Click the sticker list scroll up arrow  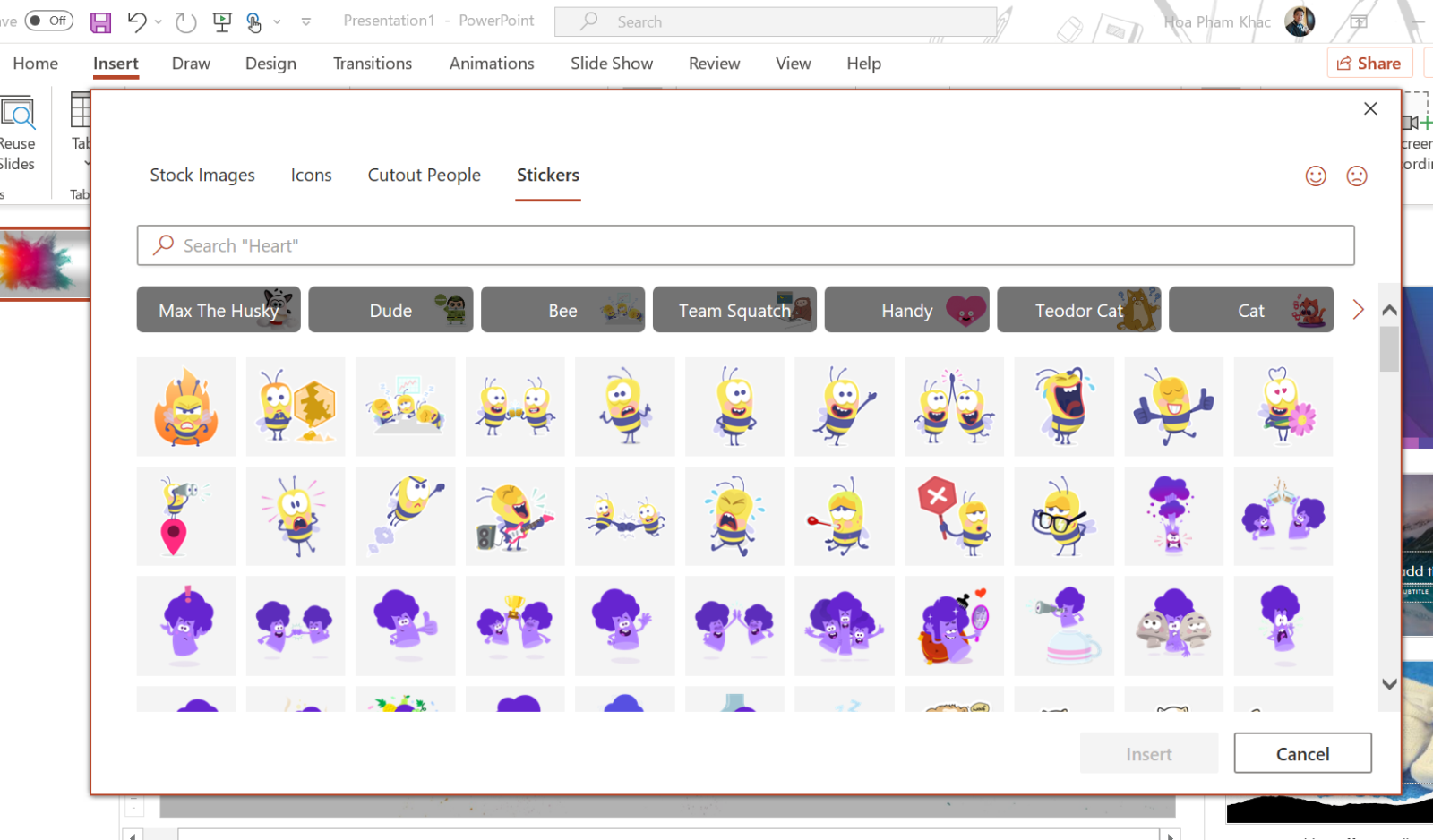tap(1389, 310)
